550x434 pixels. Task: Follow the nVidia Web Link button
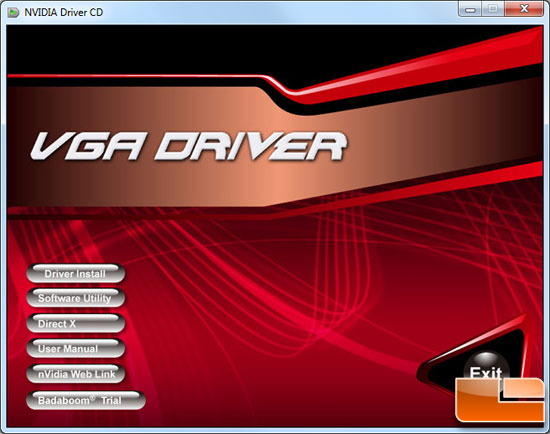(x=75, y=374)
